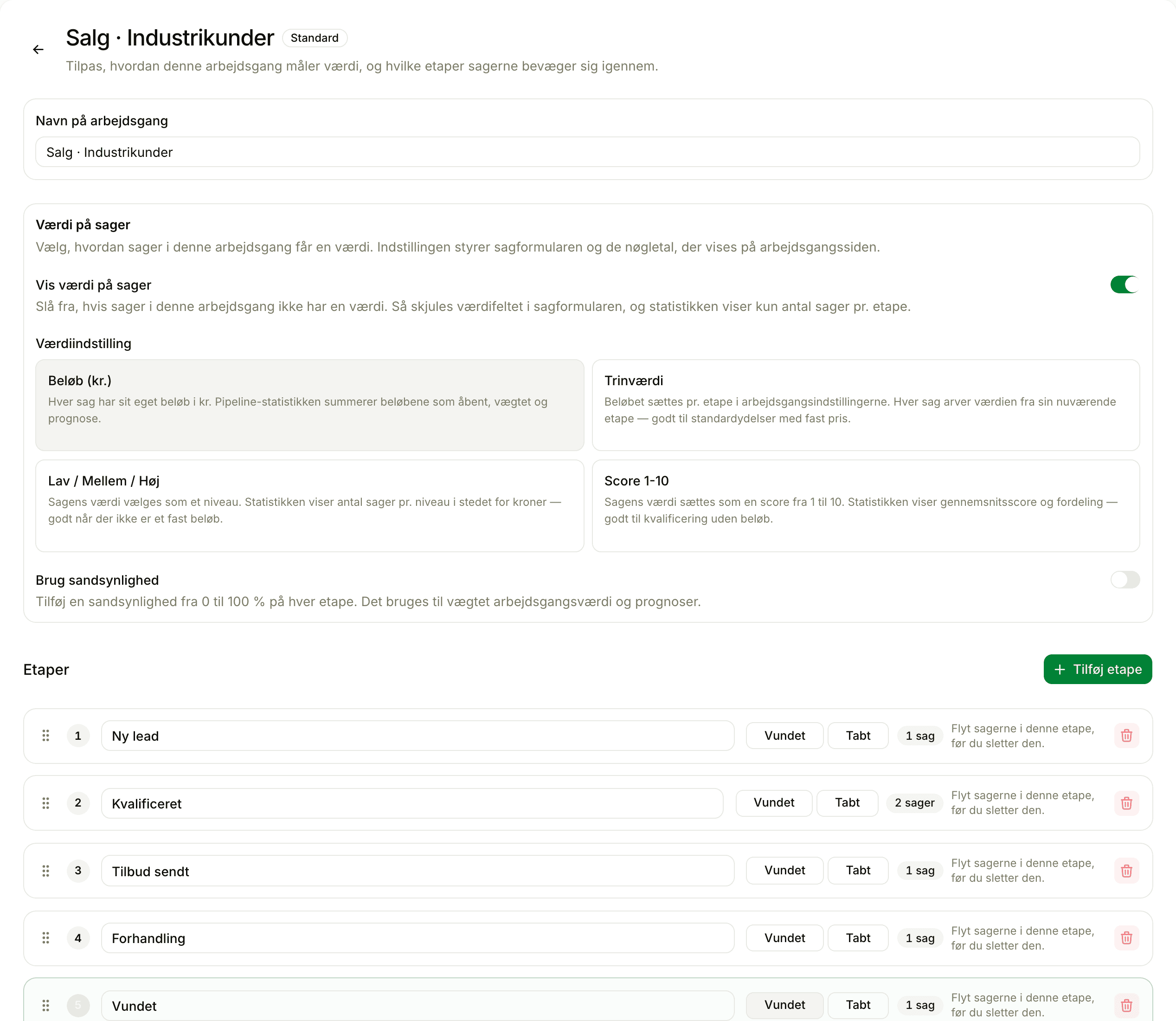Grab drag handle of Ny lead stage
This screenshot has height=1021, width=1176.
tap(45, 736)
